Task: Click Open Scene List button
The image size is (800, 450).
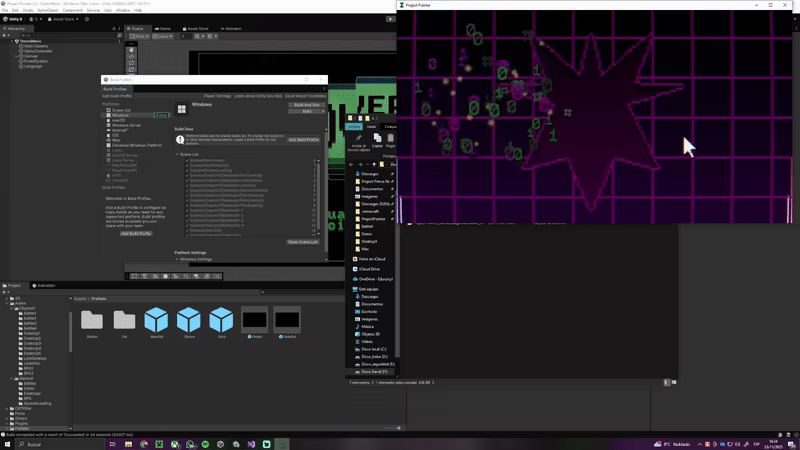Action: (303, 242)
